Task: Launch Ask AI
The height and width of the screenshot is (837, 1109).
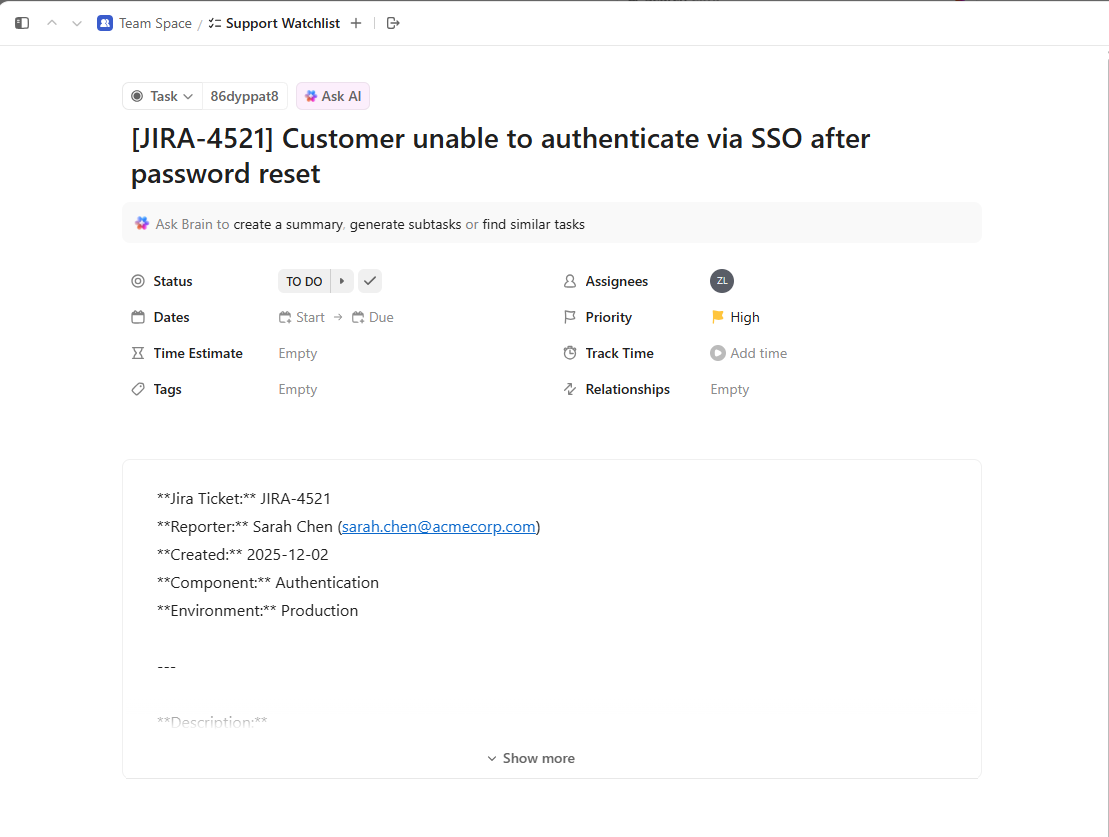Action: [332, 96]
